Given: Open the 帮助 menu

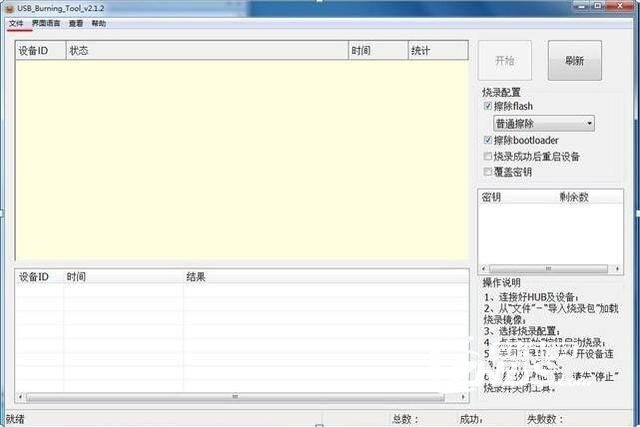Looking at the screenshot, I should [99, 23].
